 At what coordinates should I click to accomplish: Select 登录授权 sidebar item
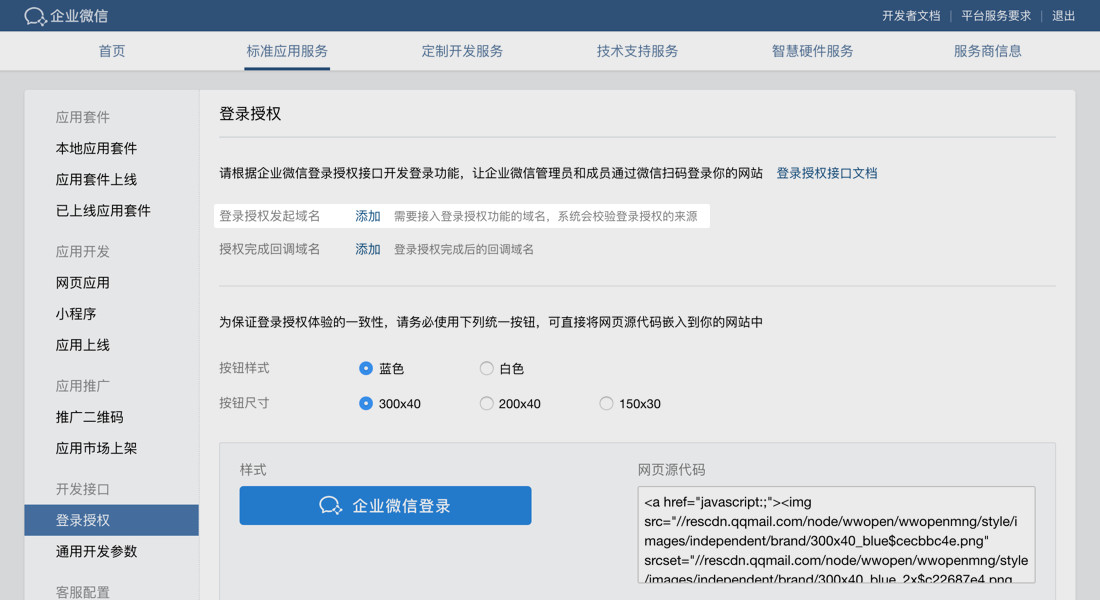[112, 520]
